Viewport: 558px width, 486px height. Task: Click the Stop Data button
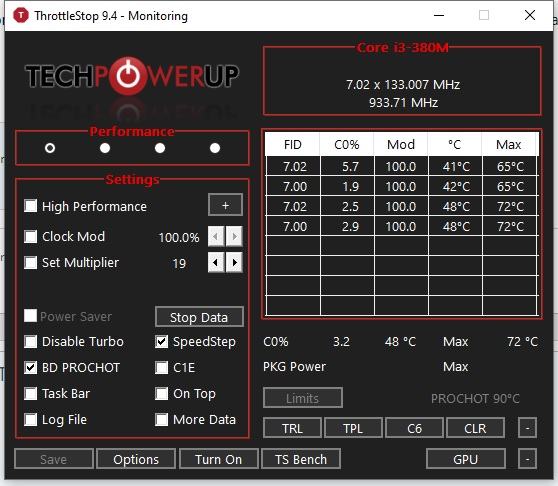pos(199,317)
